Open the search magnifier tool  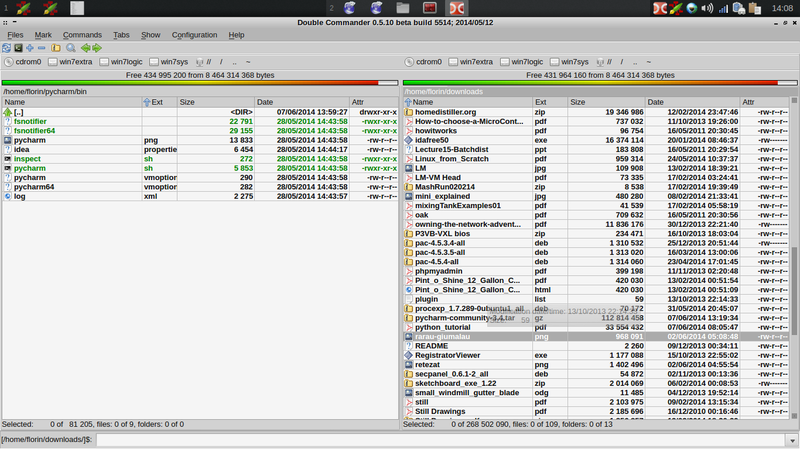coord(71,48)
